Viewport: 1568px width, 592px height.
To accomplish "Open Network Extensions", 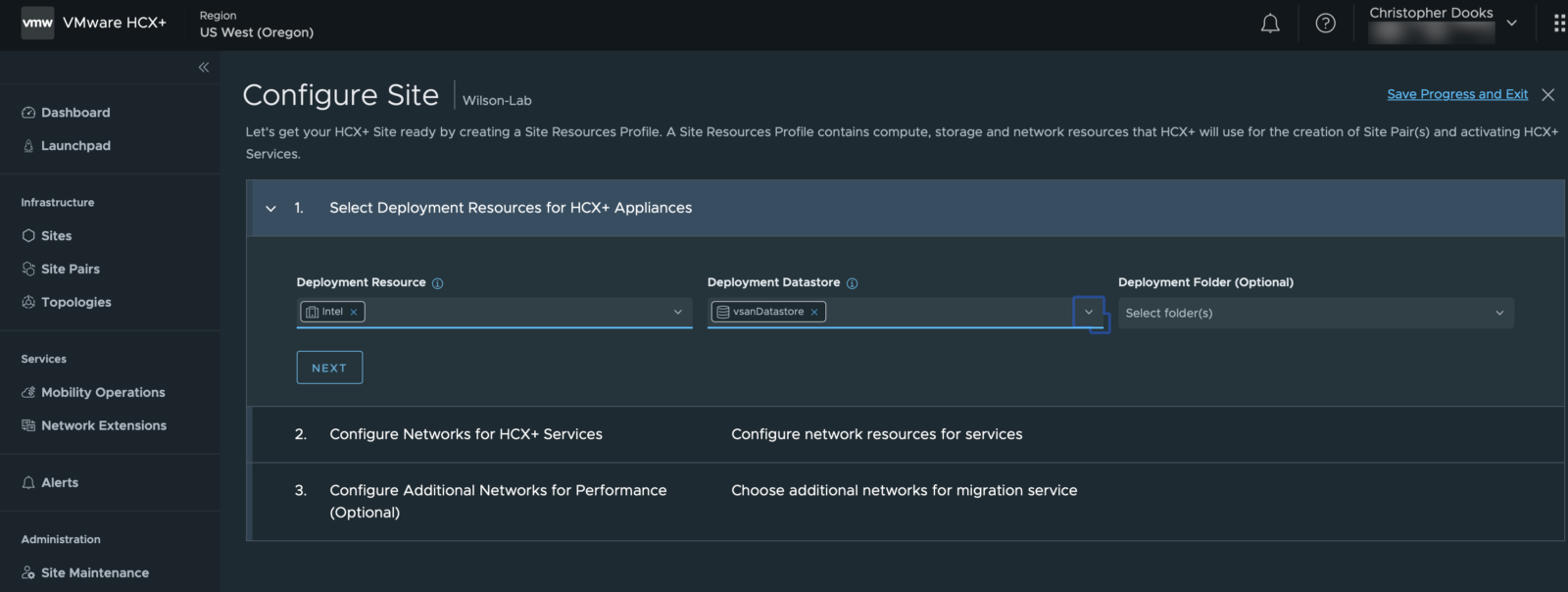I will coord(104,425).
